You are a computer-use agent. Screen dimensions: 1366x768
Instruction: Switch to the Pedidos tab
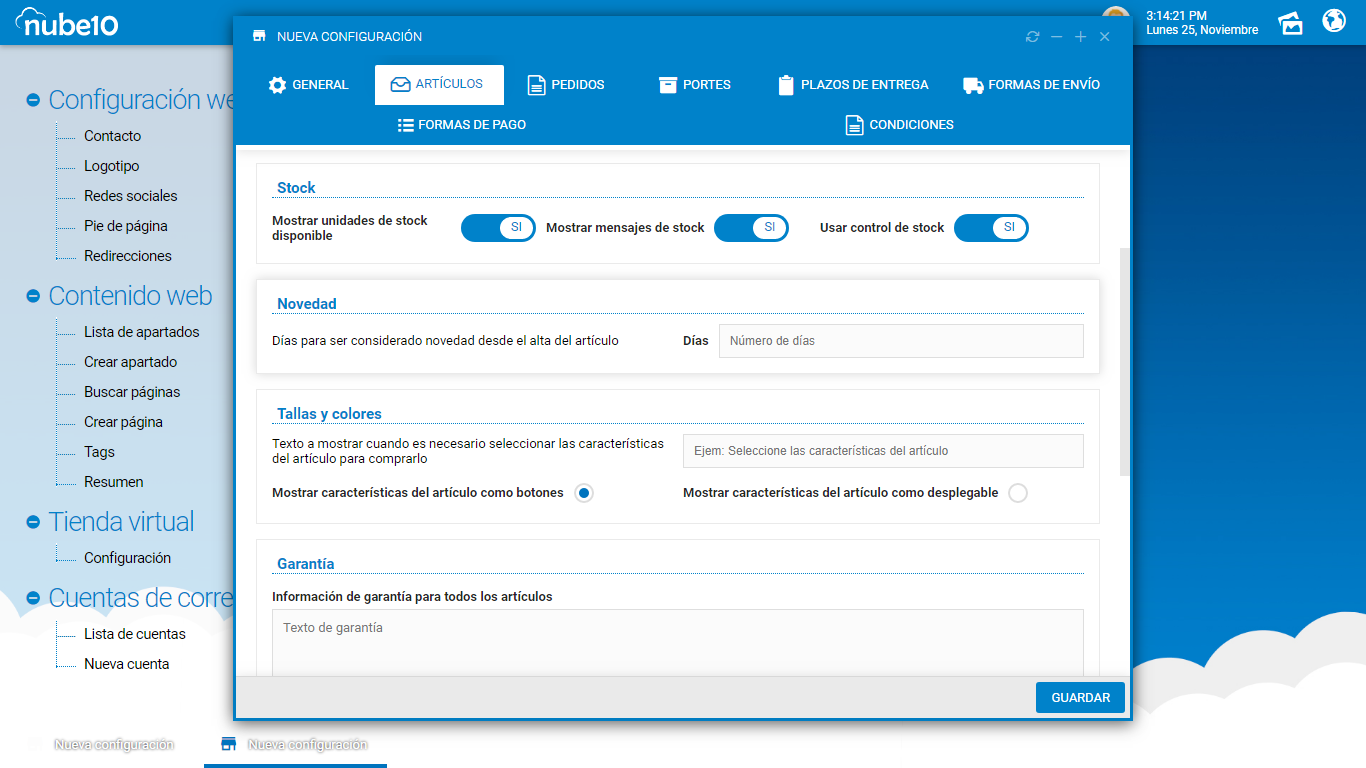(x=566, y=85)
